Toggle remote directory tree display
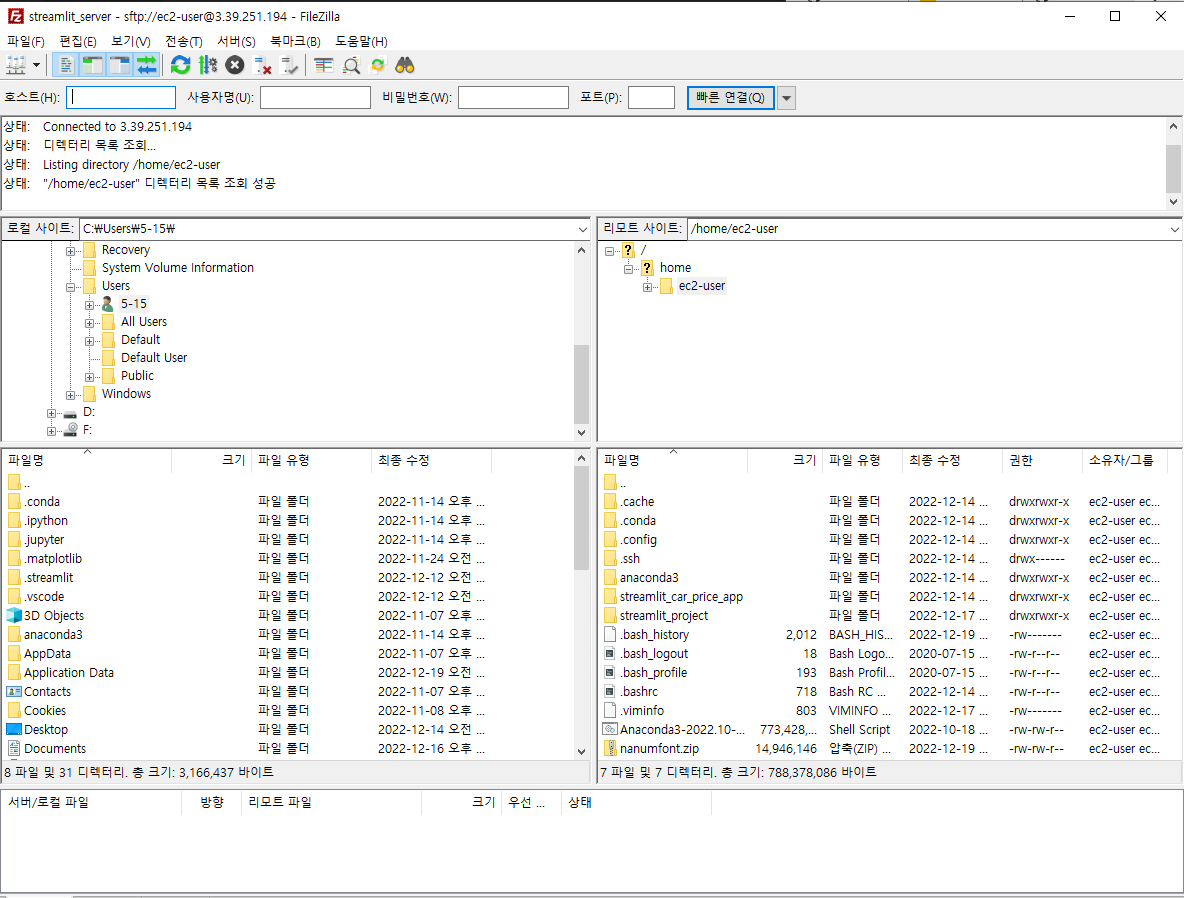 coord(119,66)
